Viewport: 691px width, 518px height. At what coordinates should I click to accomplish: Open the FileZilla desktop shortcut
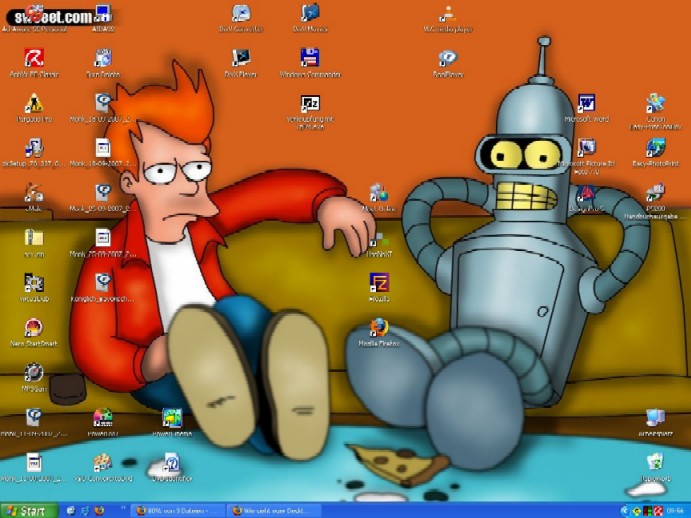[x=379, y=287]
